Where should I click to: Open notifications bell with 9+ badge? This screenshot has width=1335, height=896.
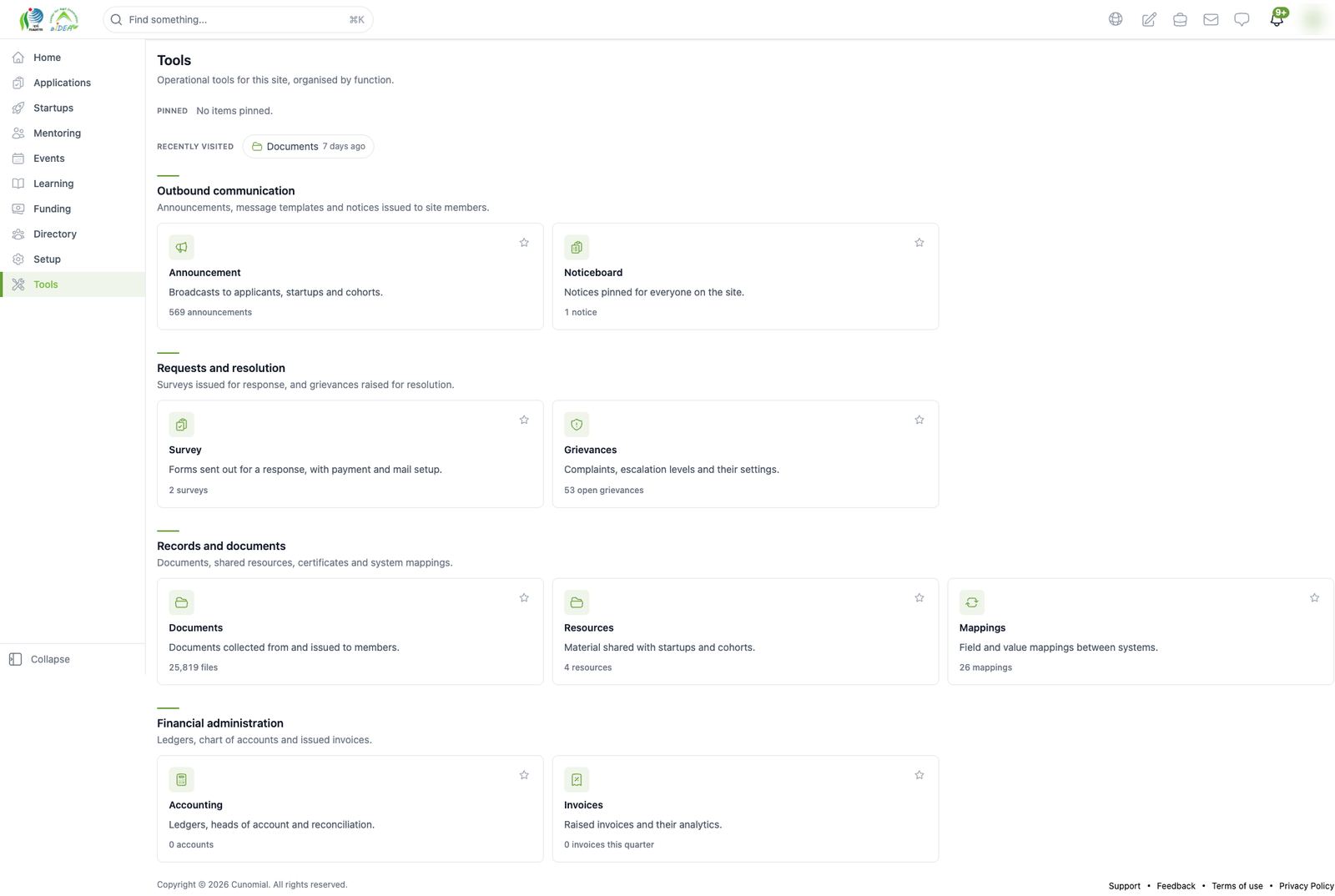click(1277, 18)
